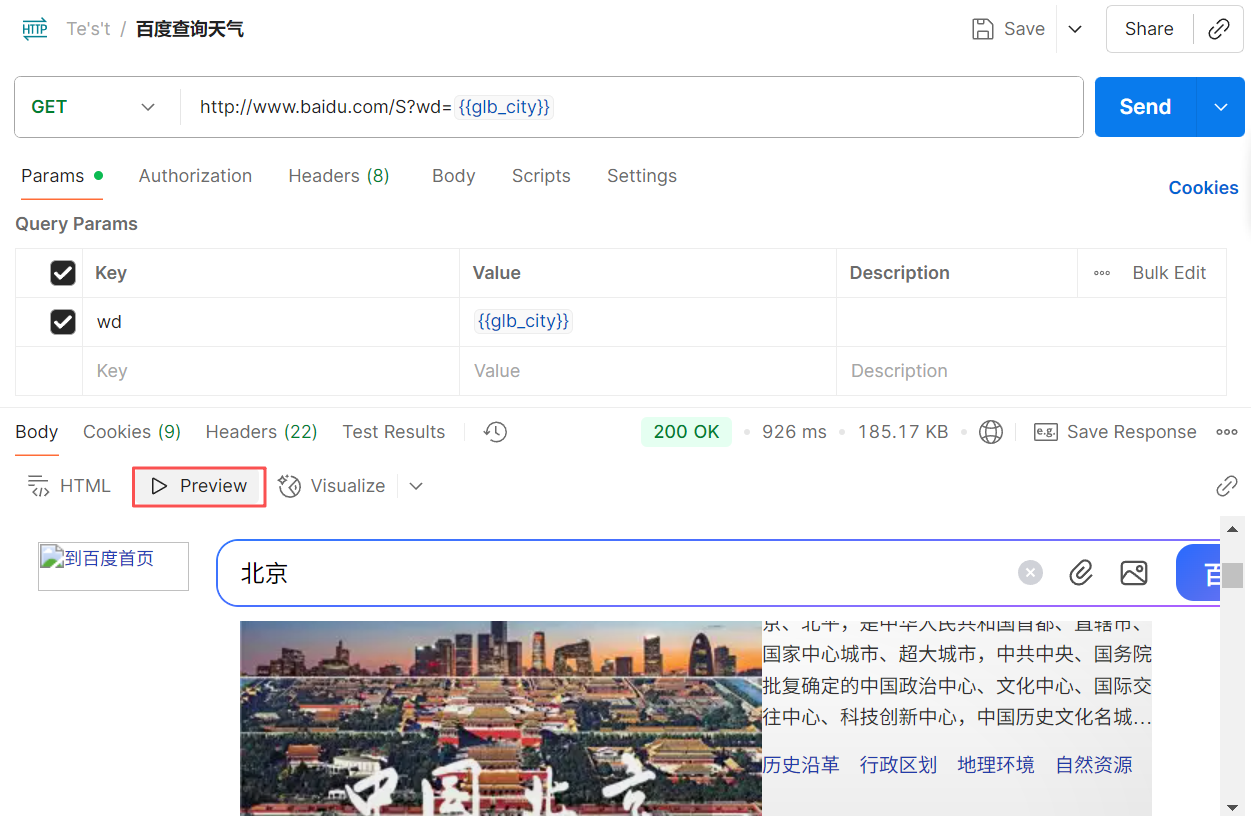Click the empty Description field in the last row
Image resolution: width=1251 pixels, height=816 pixels.
[x=1031, y=371]
